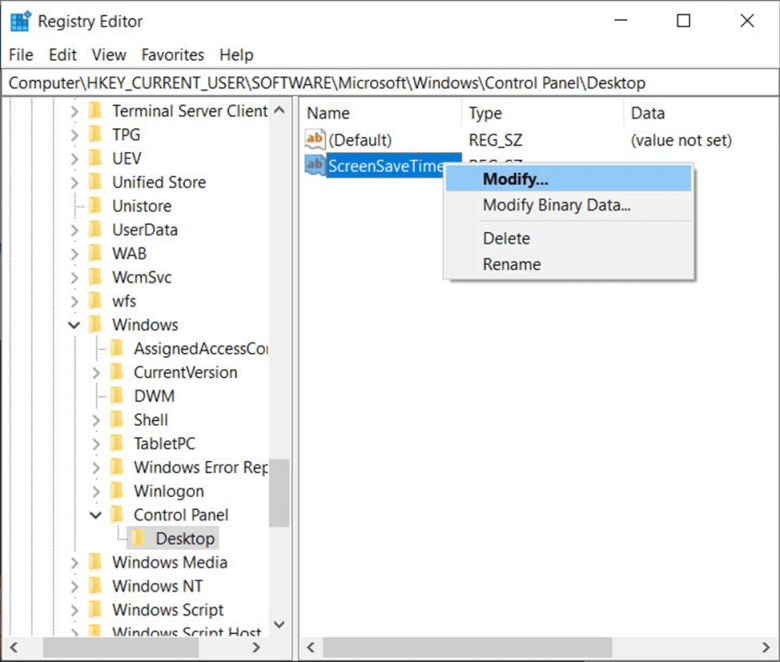Click the tree pane scroll down arrow
This screenshot has width=780, height=662.
(x=279, y=624)
